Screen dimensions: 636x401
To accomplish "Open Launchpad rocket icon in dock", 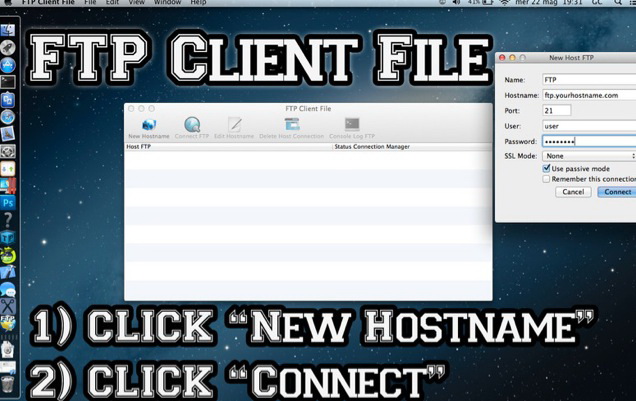I will 8,47.
